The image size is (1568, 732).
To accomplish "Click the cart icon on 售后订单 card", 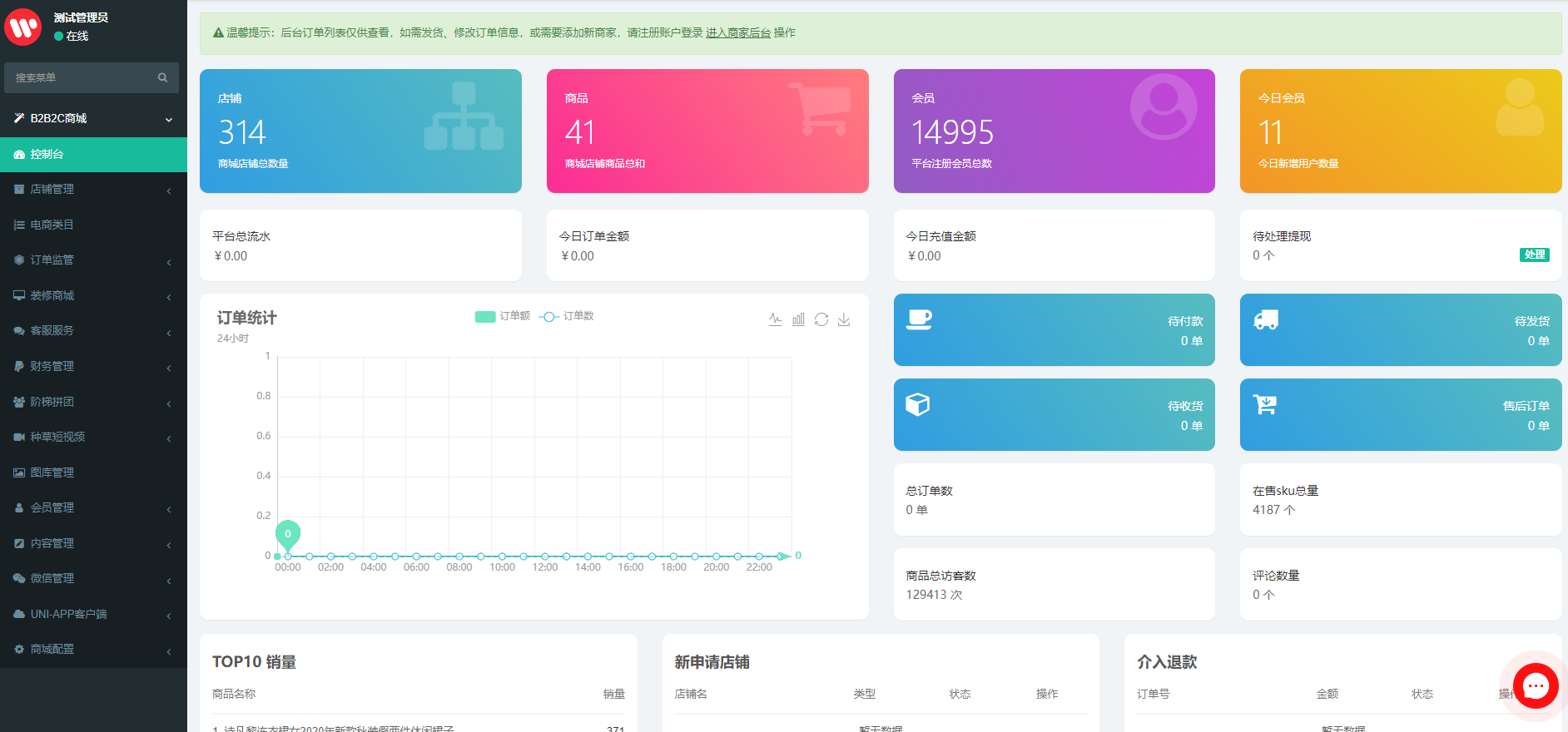I will pos(1265,405).
